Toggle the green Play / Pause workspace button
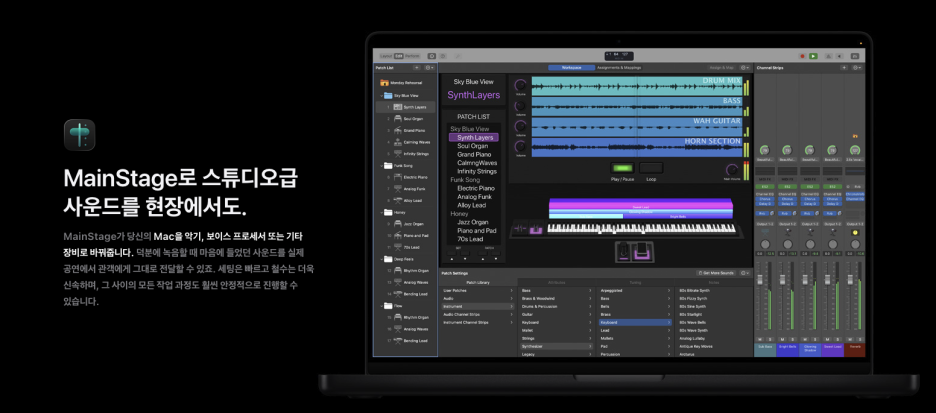The width and height of the screenshot is (936, 413). tap(623, 168)
